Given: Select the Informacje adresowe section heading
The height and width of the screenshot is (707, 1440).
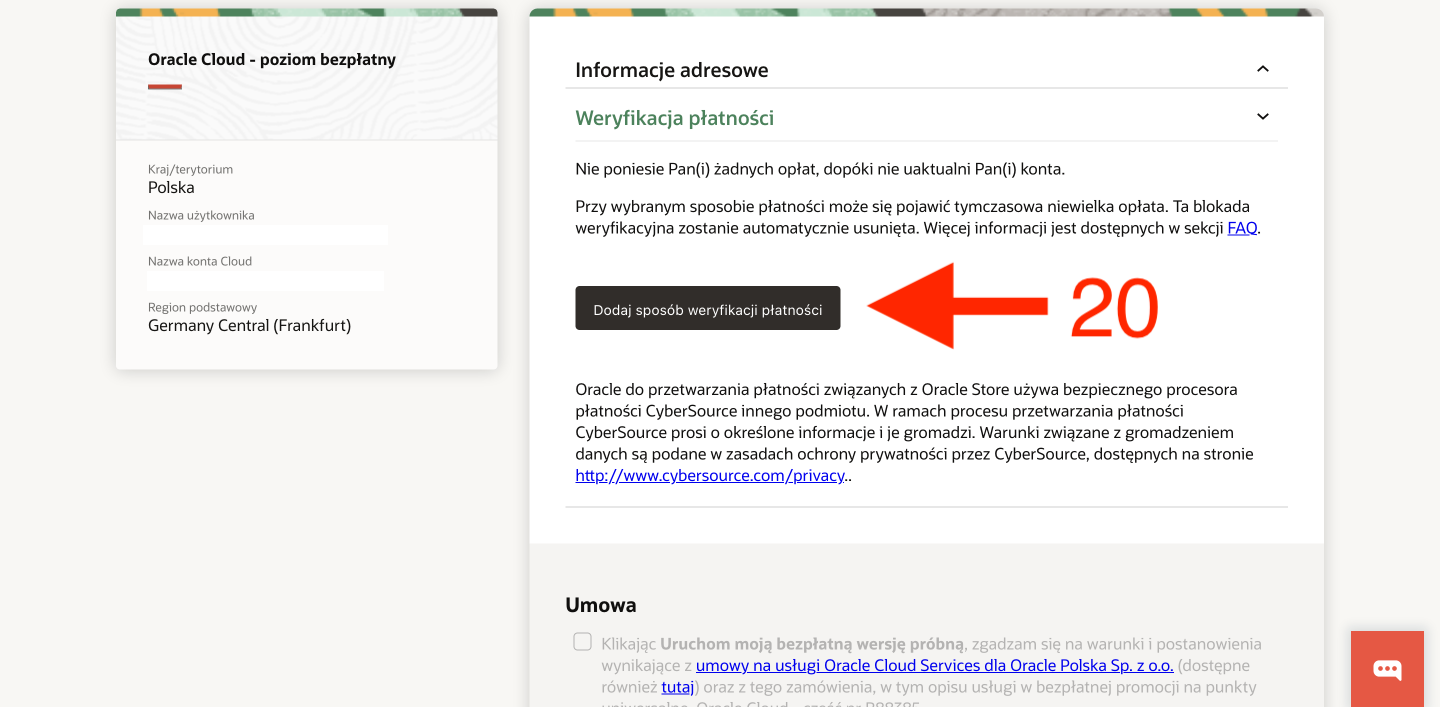Looking at the screenshot, I should pyautogui.click(x=671, y=70).
